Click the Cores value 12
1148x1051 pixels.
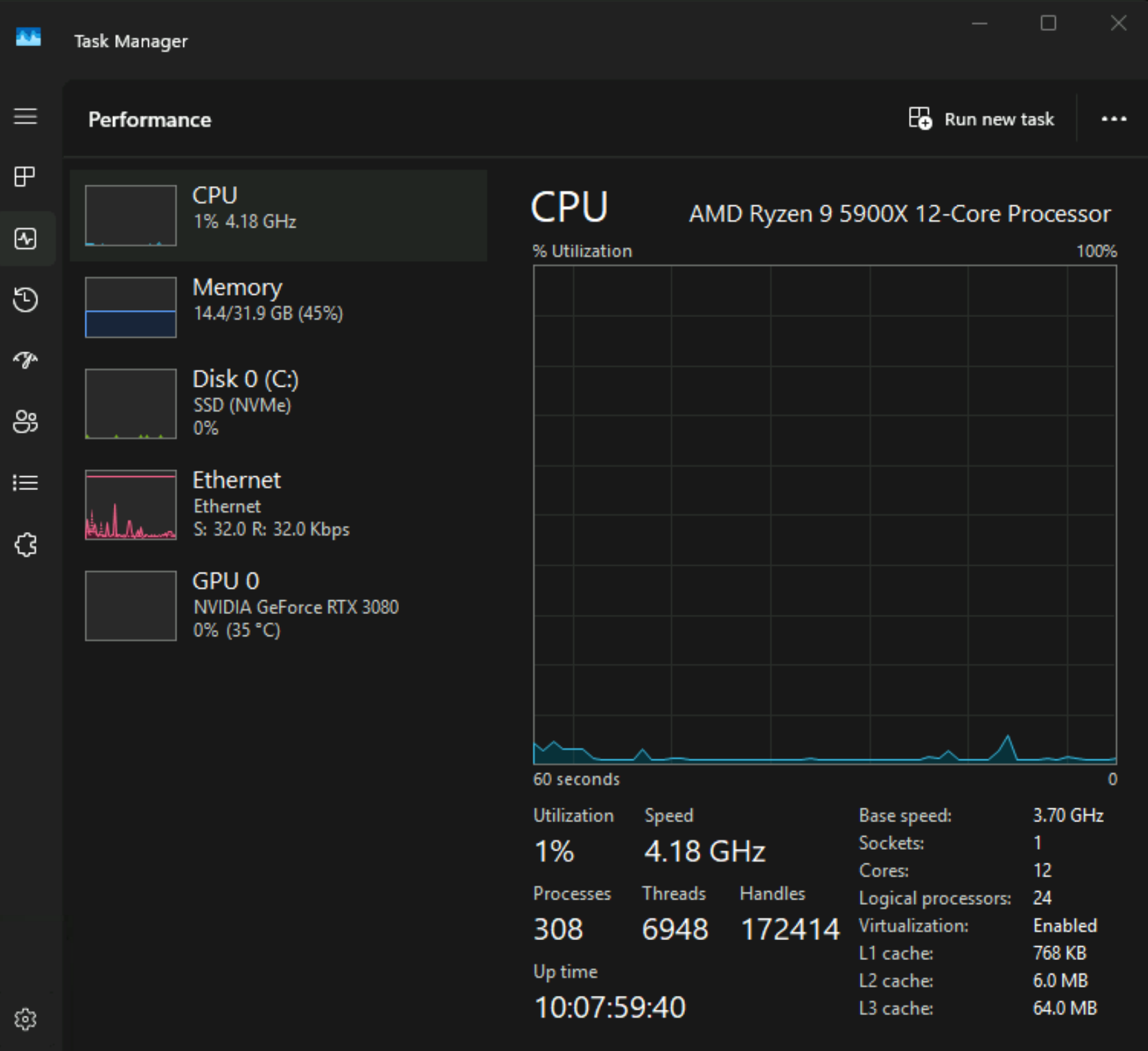click(1042, 870)
